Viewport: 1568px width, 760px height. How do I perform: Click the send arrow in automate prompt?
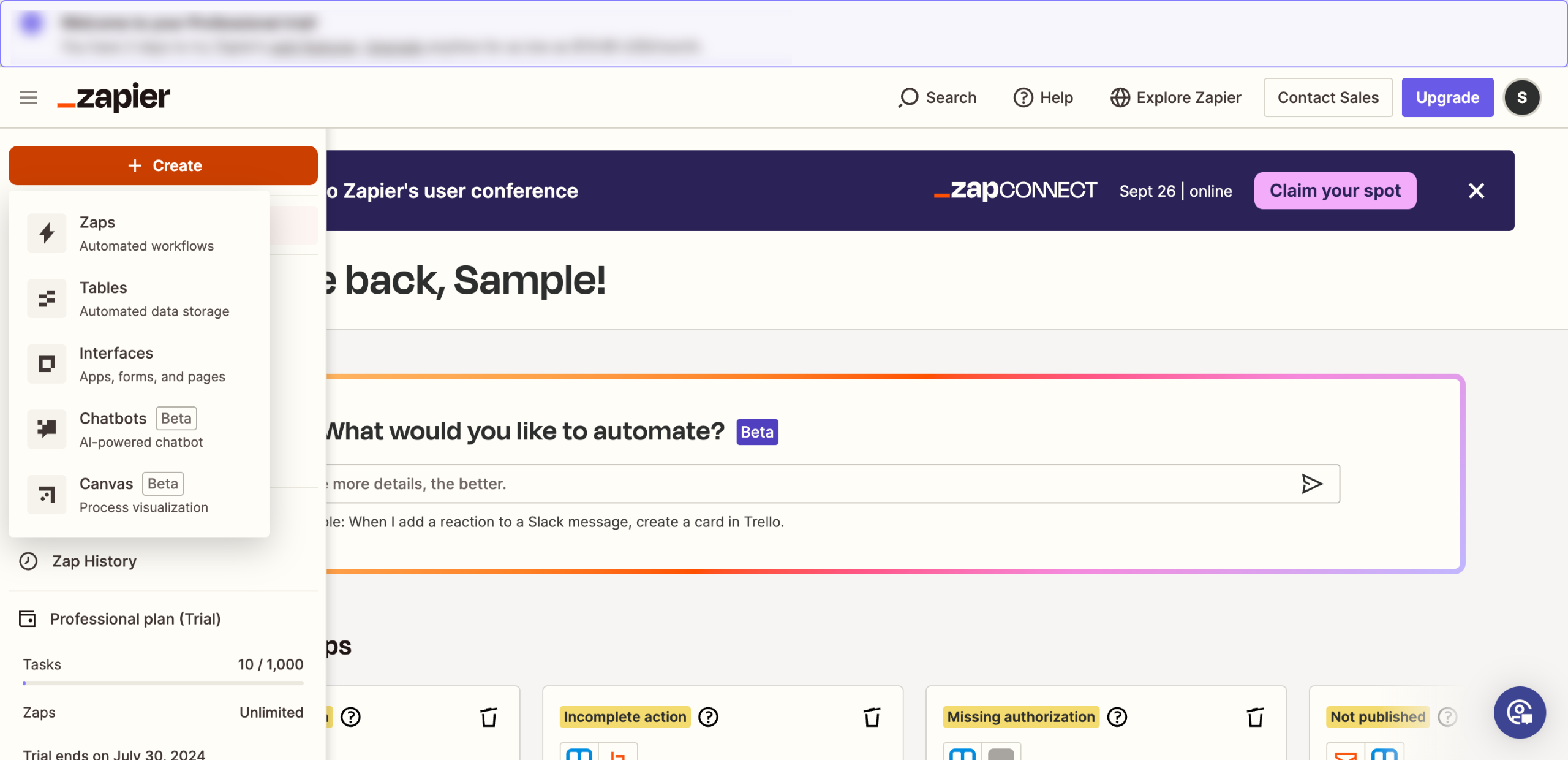tap(1311, 484)
